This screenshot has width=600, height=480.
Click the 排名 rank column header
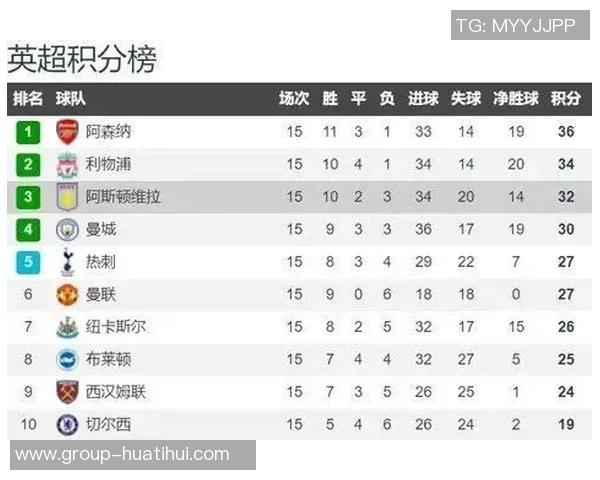tap(28, 99)
